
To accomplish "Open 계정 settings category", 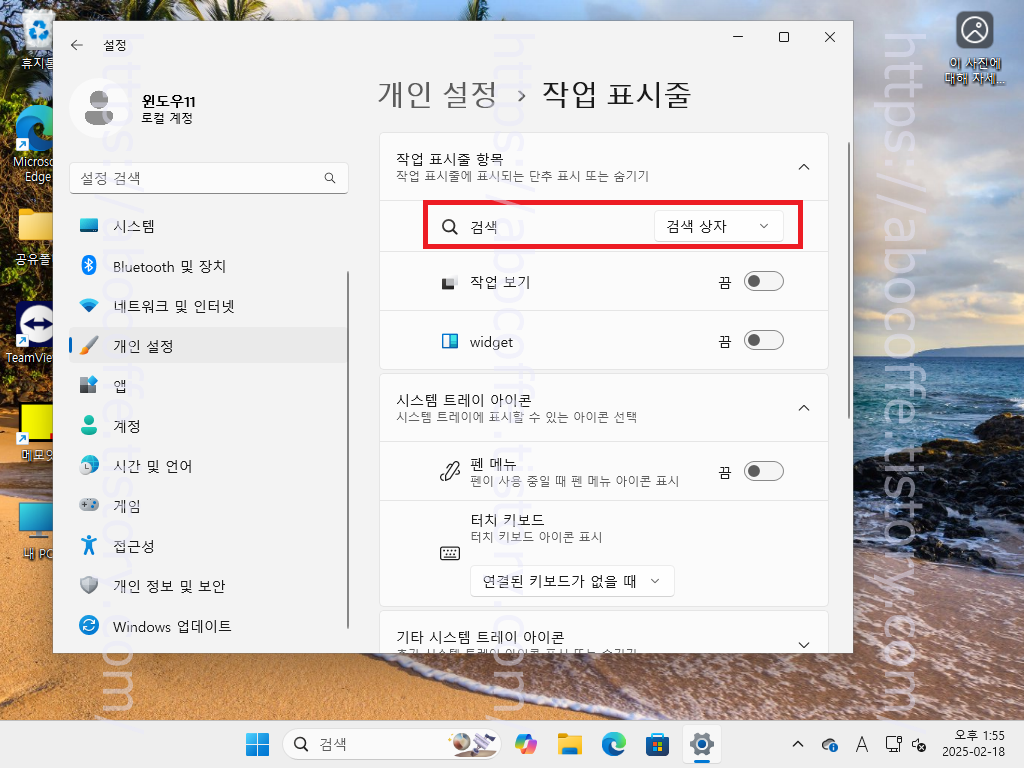I will 208,426.
